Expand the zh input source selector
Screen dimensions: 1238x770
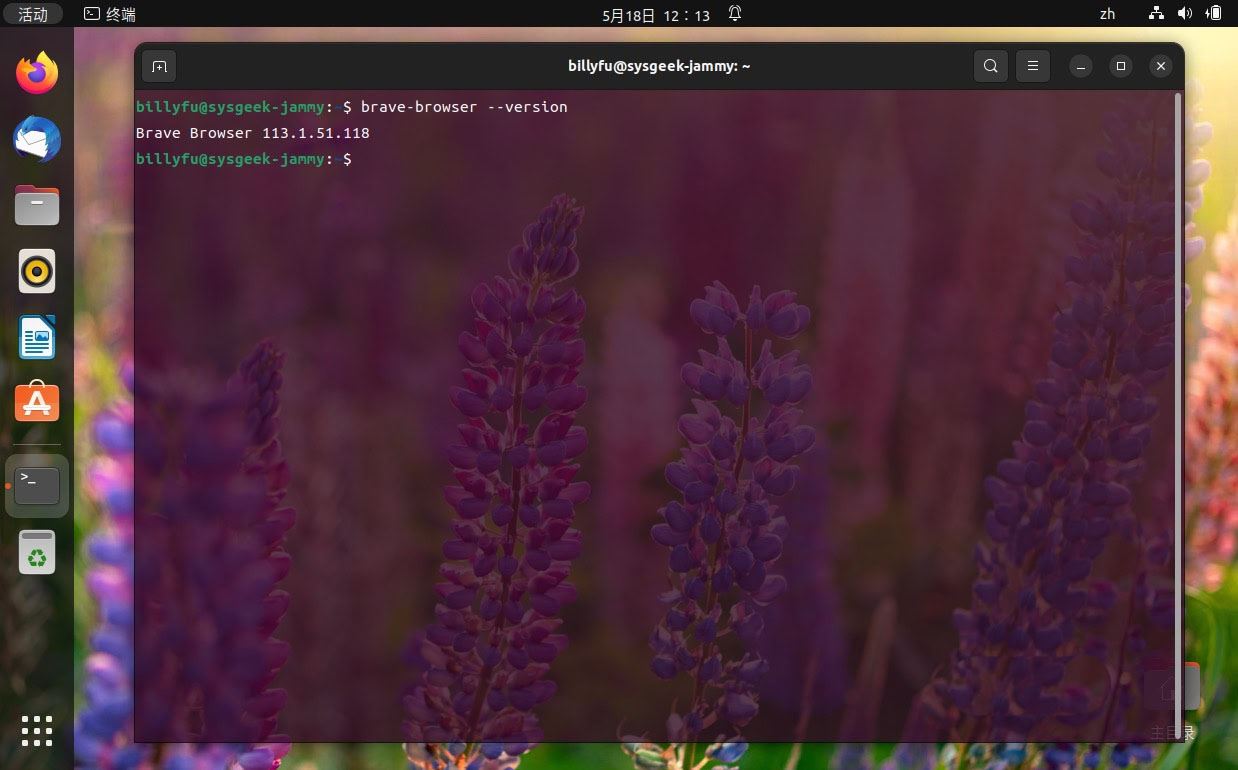(1107, 14)
